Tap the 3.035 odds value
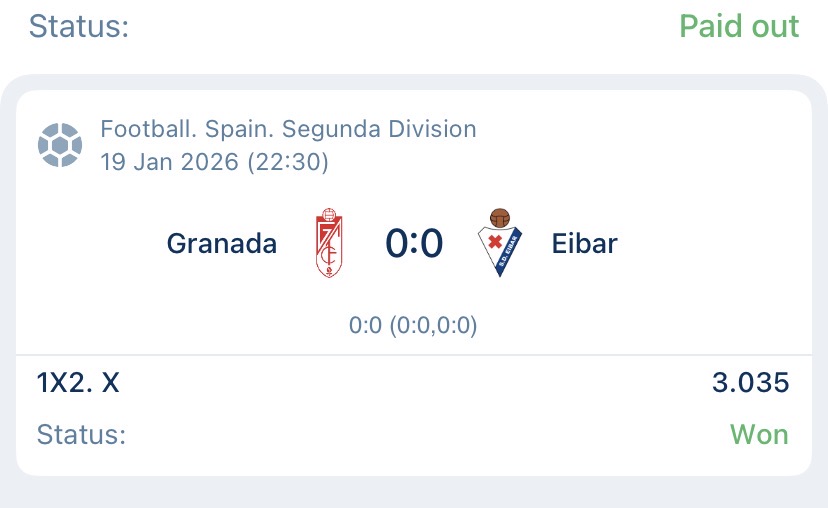828x508 pixels. point(750,382)
